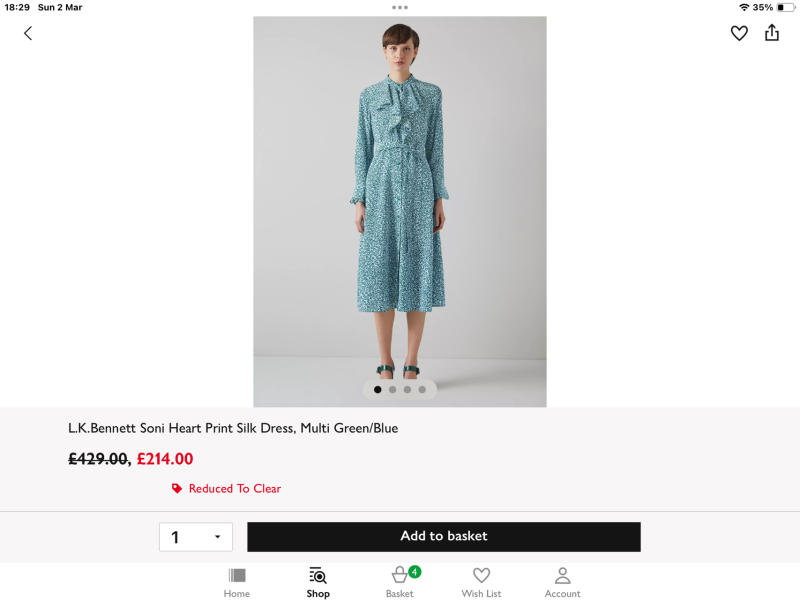This screenshot has height=600, width=800.
Task: Open the quantity selector dropdown
Action: click(x=196, y=537)
